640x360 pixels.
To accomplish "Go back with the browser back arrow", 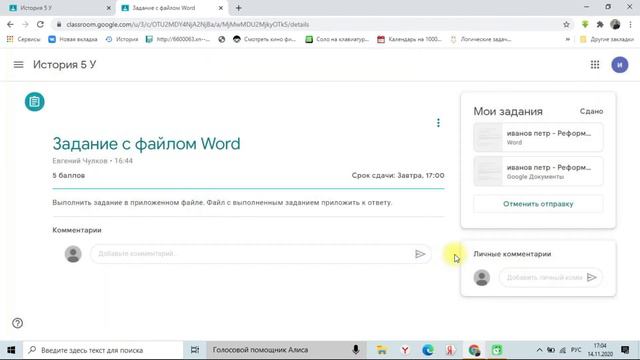I will point(10,24).
